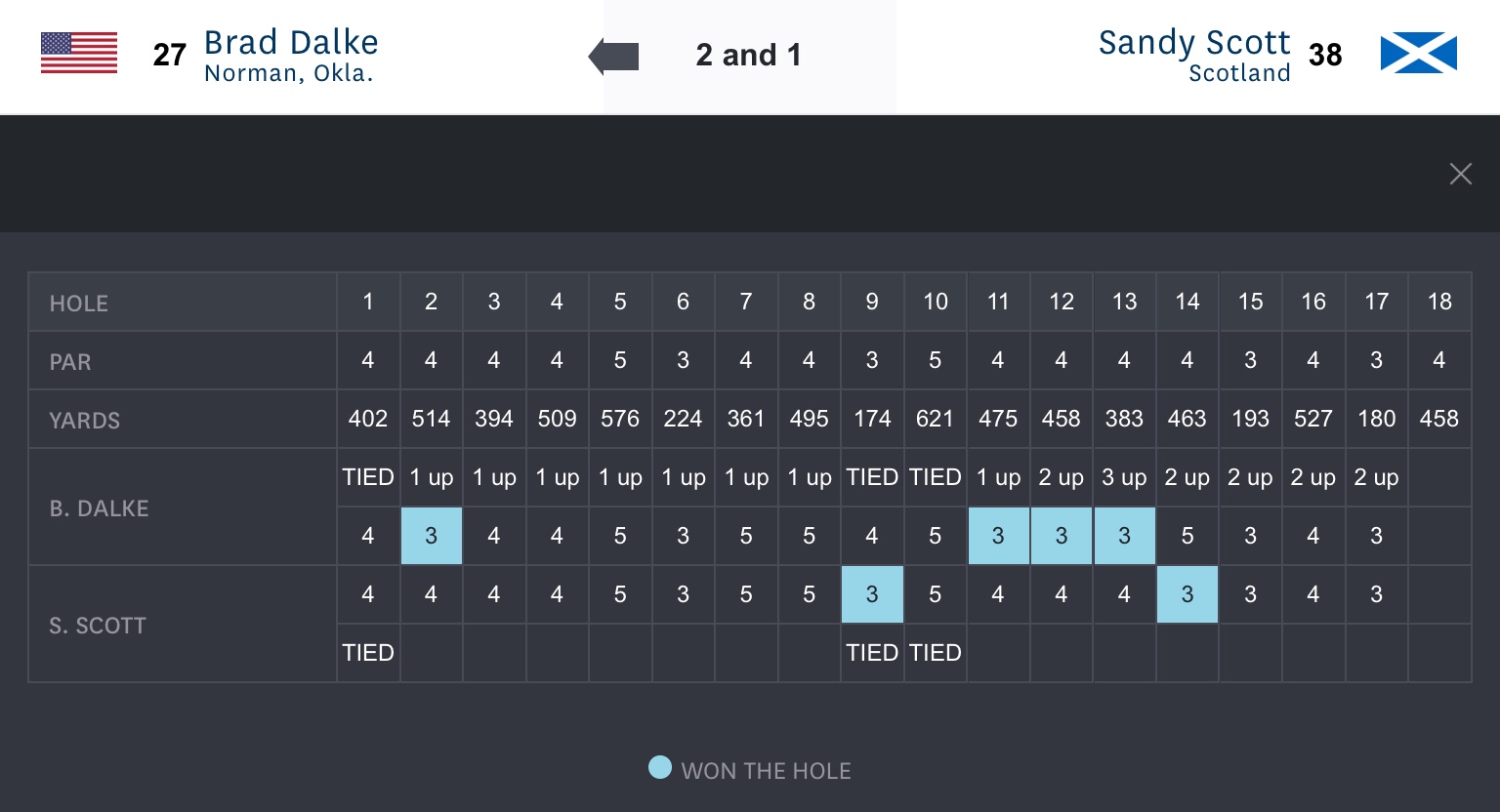Screen dimensions: 1500x812
Task: Click the "WON THE HOLE" legend text
Action: (766, 771)
